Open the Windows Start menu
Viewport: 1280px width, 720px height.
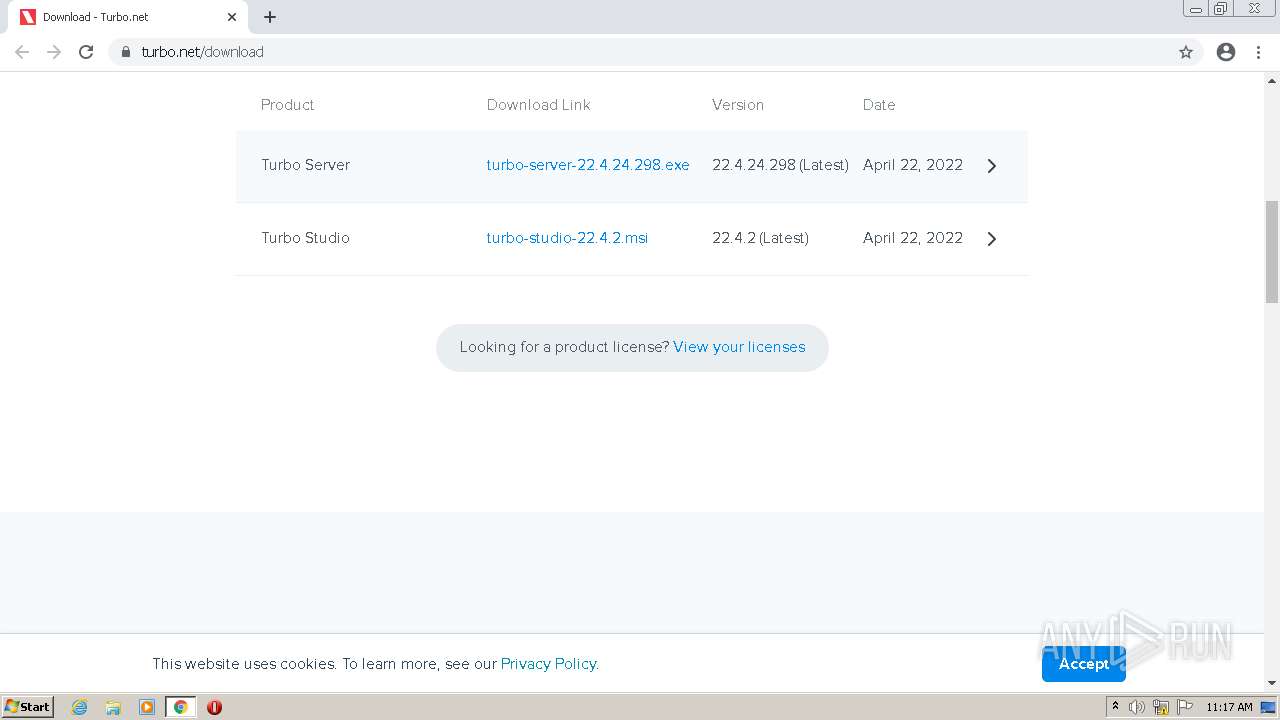(28, 707)
